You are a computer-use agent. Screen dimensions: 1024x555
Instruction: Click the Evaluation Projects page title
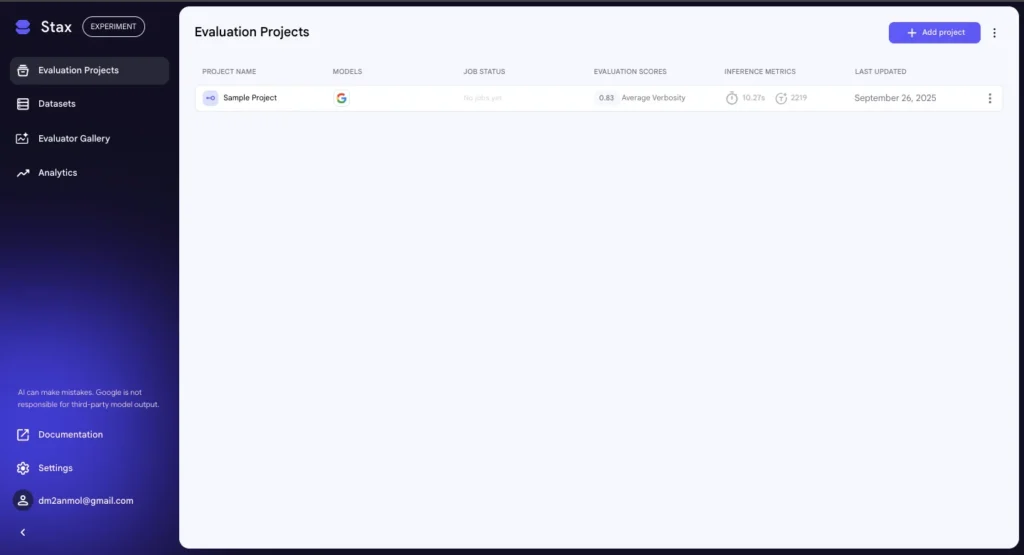point(252,32)
